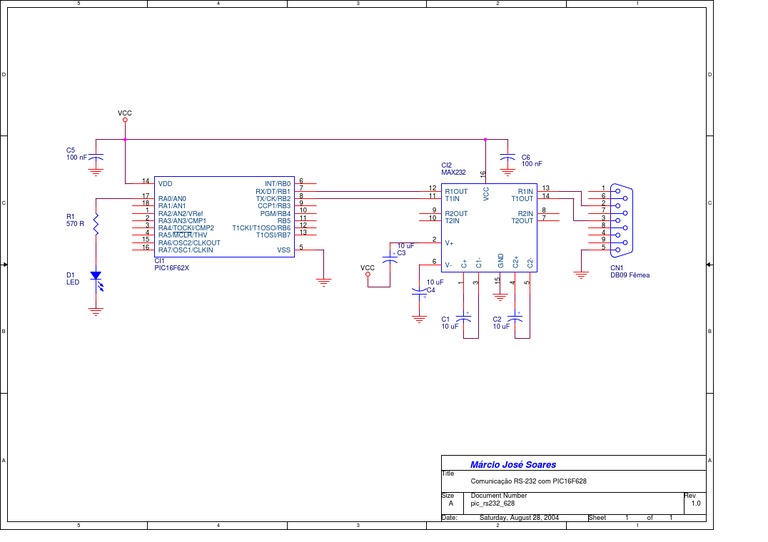This screenshot has width=768, height=542.
Task: Click the 'RA0/AN0' pin label
Action: (x=172, y=199)
